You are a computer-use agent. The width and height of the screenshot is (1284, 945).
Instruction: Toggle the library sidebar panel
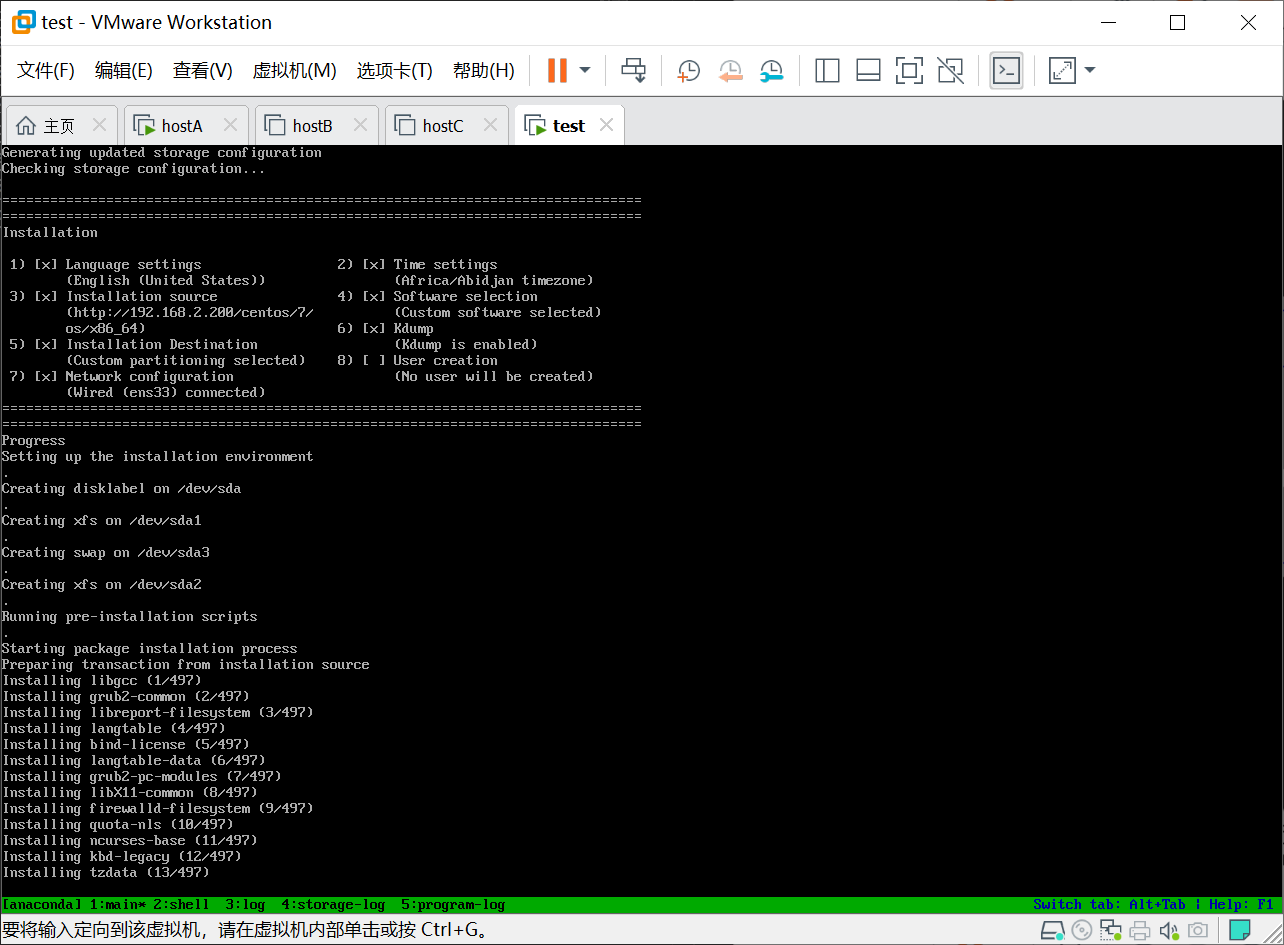pyautogui.click(x=827, y=70)
